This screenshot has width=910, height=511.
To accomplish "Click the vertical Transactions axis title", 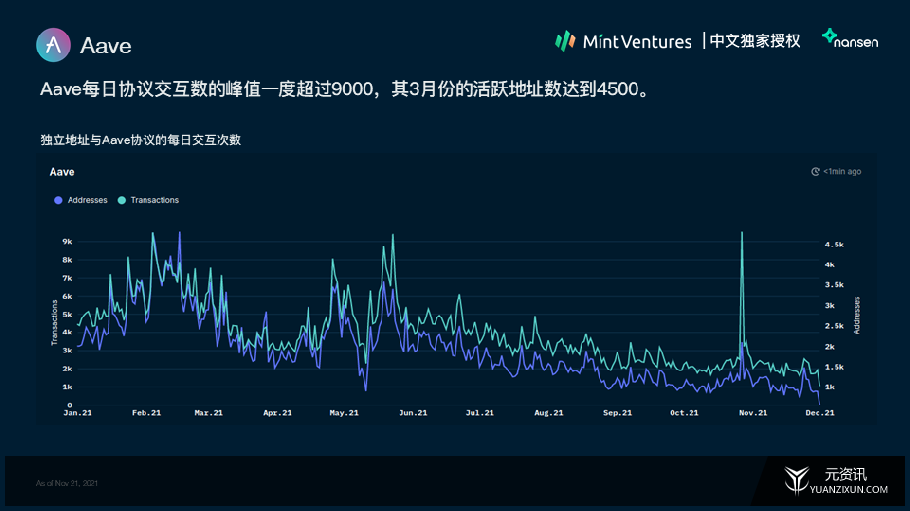I will [55, 323].
